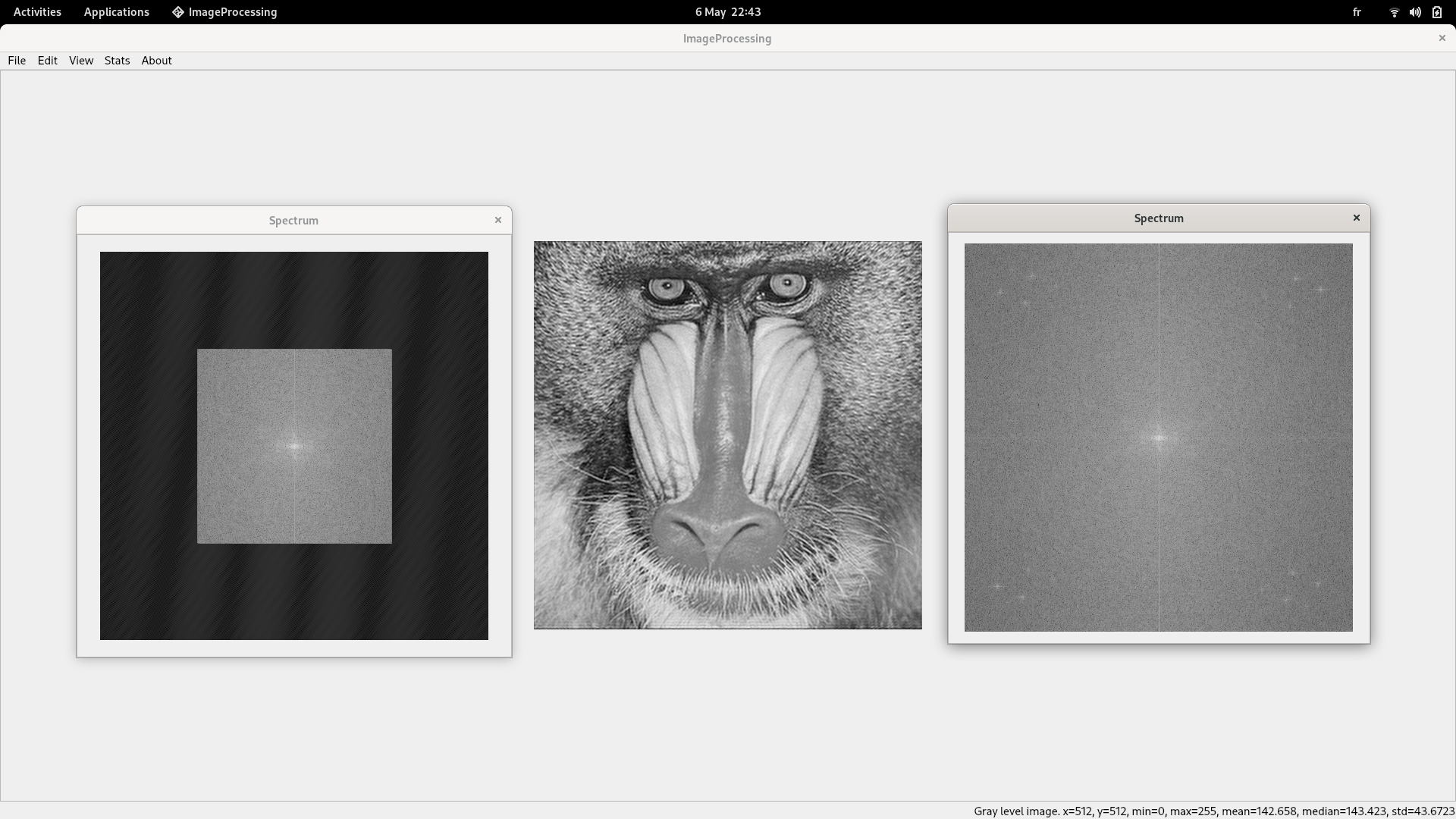
Task: Click the battery status icon
Action: click(x=1437, y=12)
